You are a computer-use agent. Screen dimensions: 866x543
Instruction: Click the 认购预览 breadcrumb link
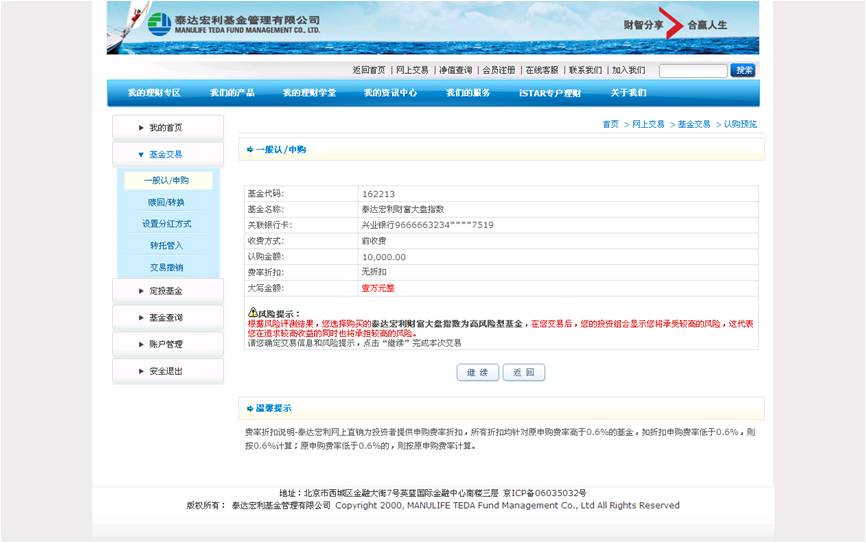click(740, 124)
